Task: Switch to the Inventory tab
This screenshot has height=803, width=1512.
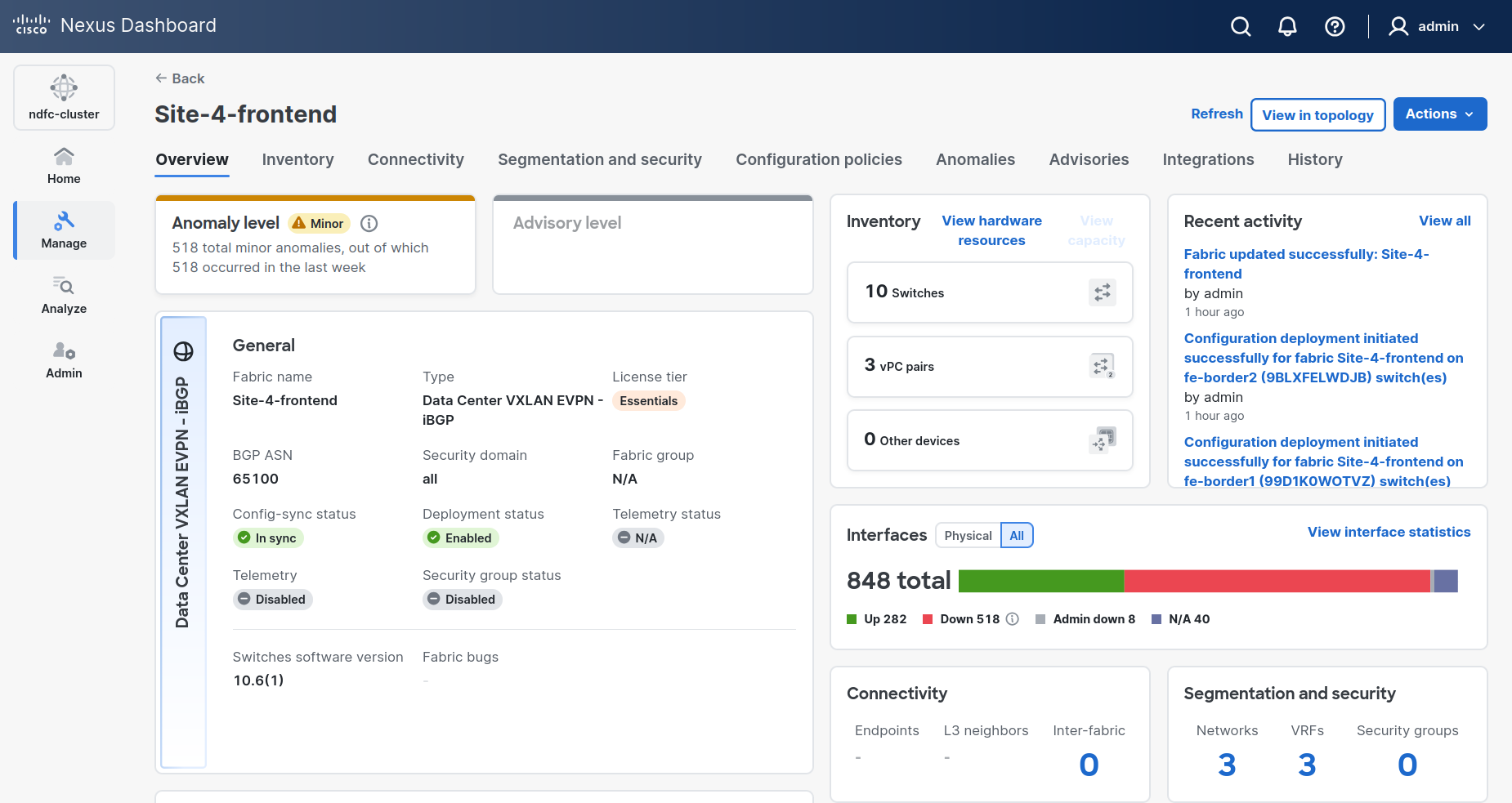Action: [x=298, y=159]
